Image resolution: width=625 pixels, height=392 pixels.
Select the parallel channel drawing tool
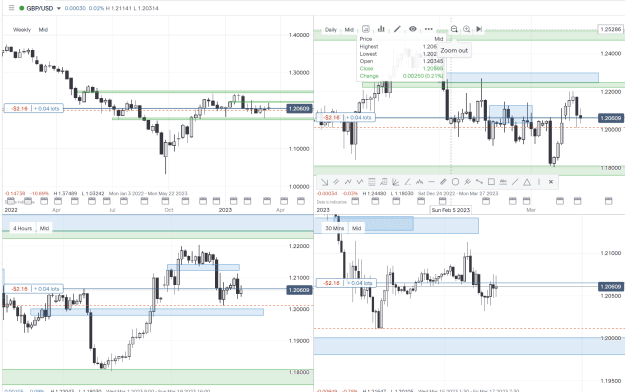pyautogui.click(x=336, y=182)
